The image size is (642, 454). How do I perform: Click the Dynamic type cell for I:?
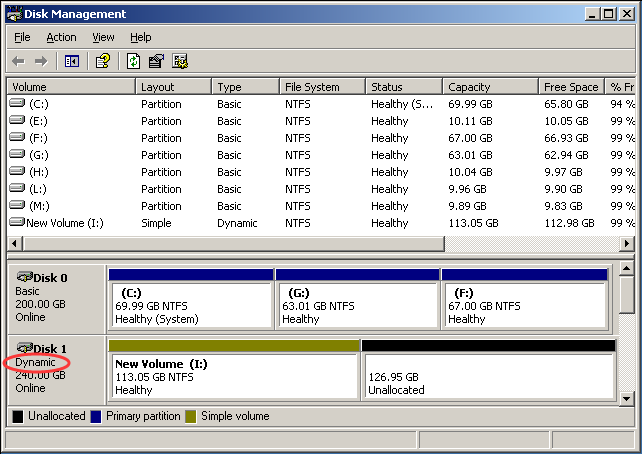coord(237,223)
